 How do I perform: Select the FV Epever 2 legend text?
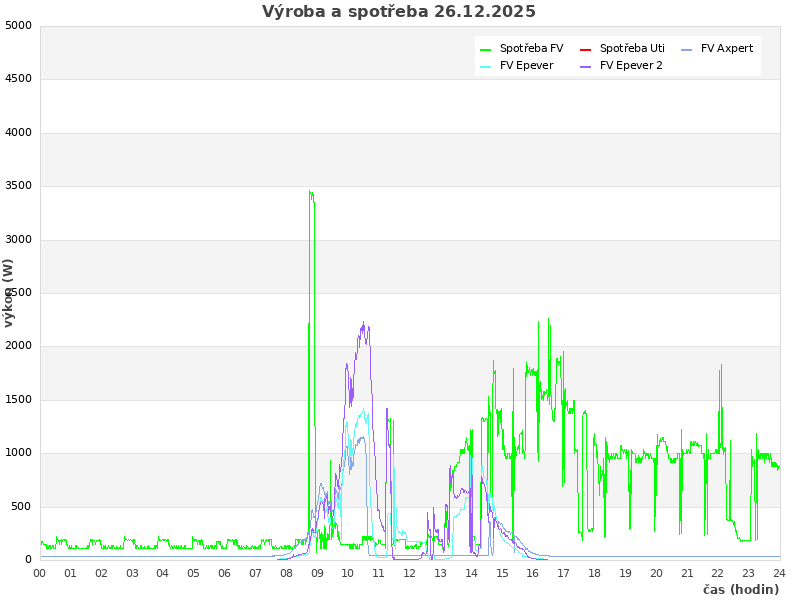click(x=631, y=65)
